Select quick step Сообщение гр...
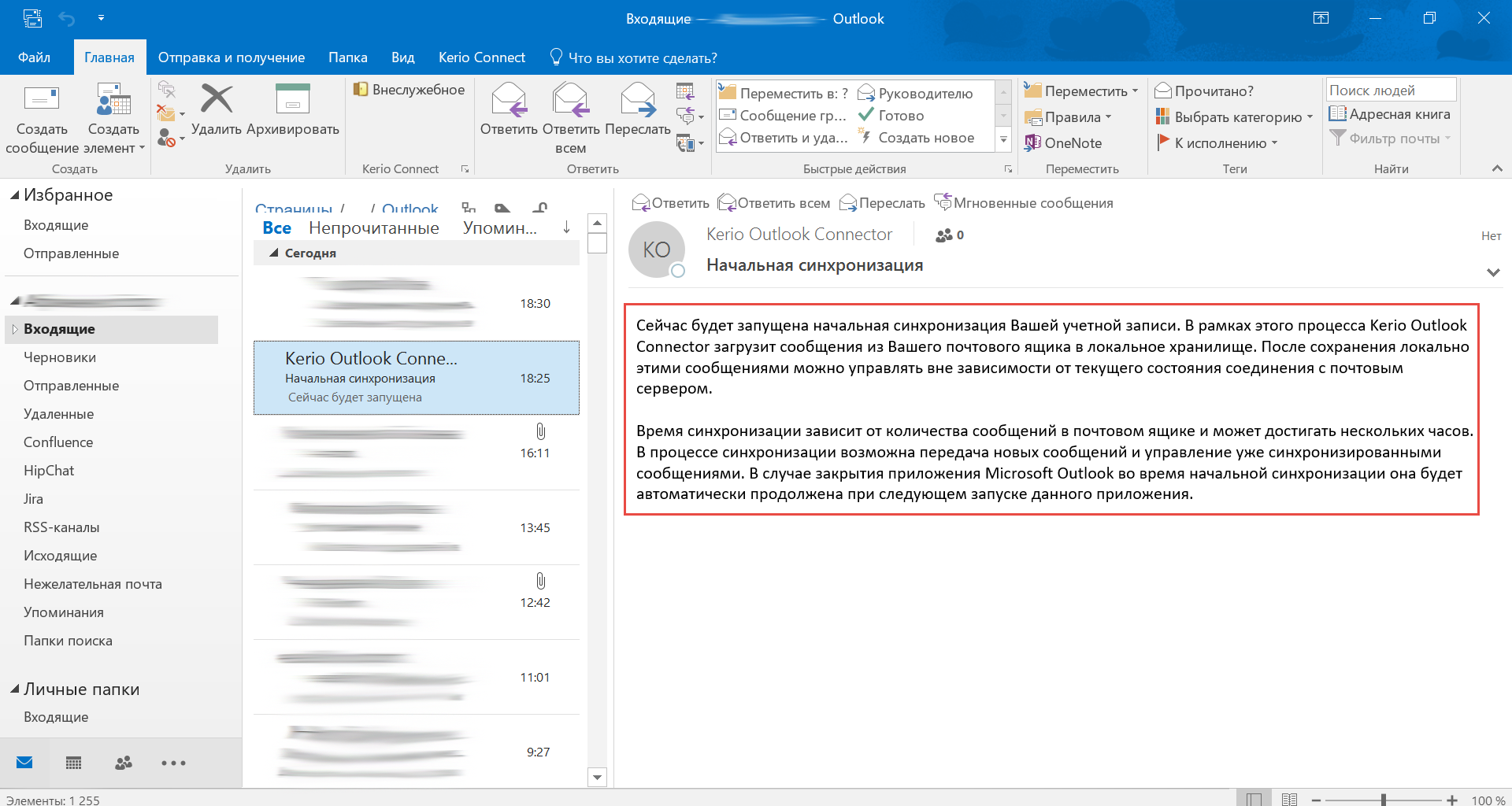This screenshot has width=1512, height=806. click(784, 116)
